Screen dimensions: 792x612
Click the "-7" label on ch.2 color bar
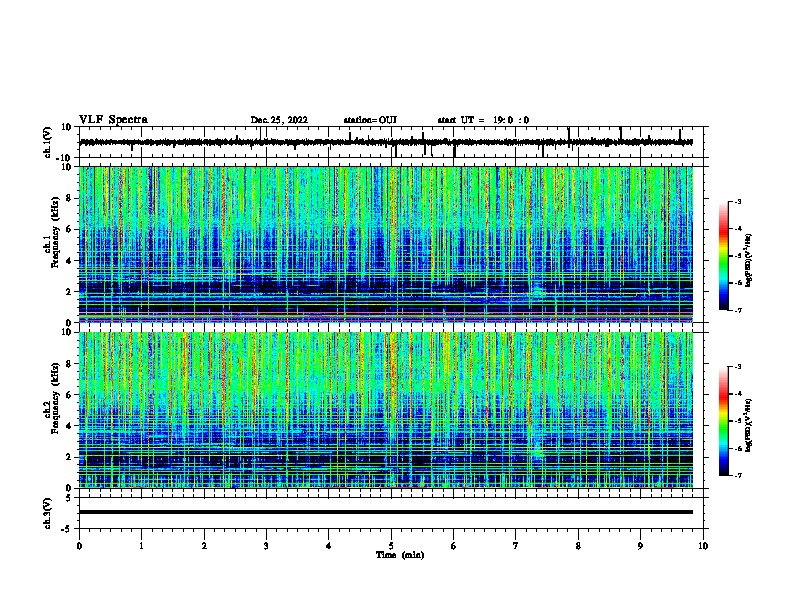(737, 475)
